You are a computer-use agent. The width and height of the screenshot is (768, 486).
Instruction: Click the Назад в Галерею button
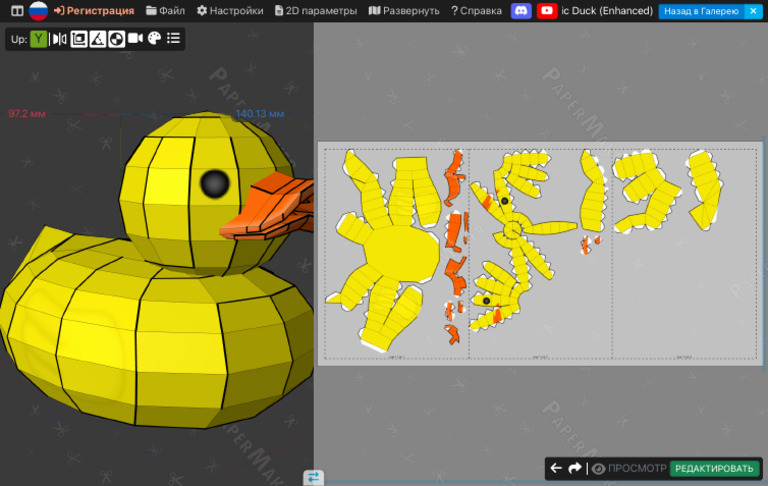[701, 11]
